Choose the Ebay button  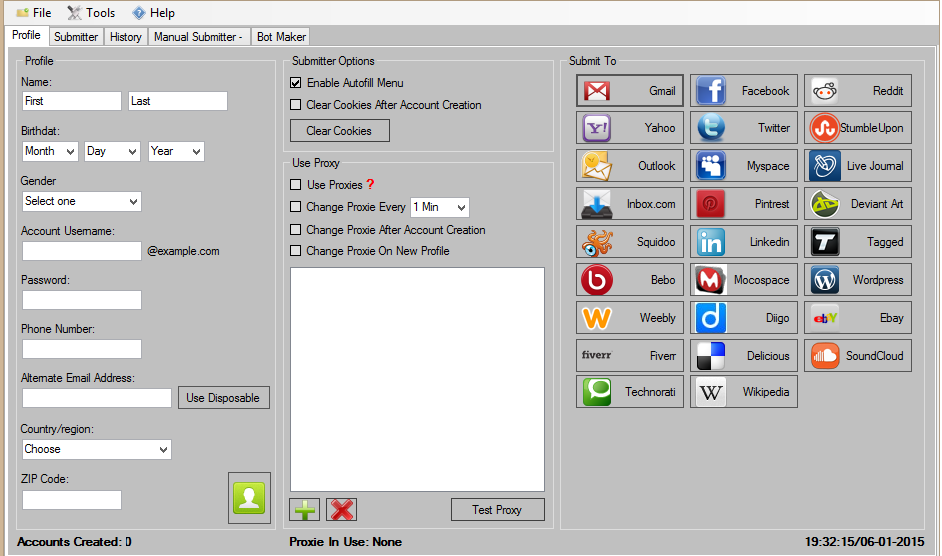click(x=858, y=318)
